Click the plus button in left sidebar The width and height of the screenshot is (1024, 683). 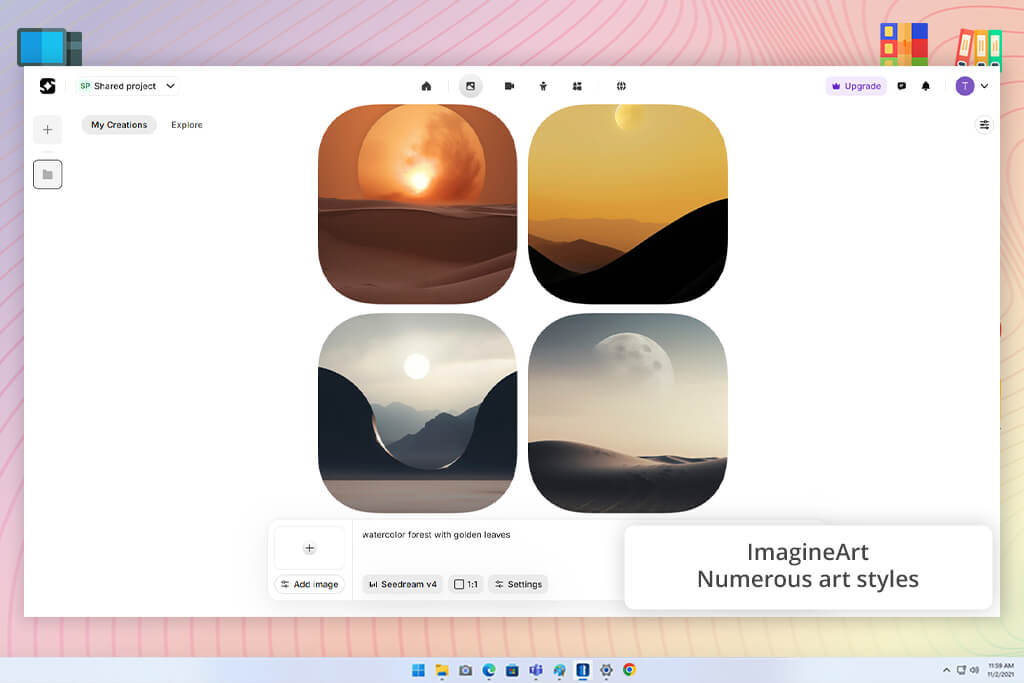coord(48,129)
